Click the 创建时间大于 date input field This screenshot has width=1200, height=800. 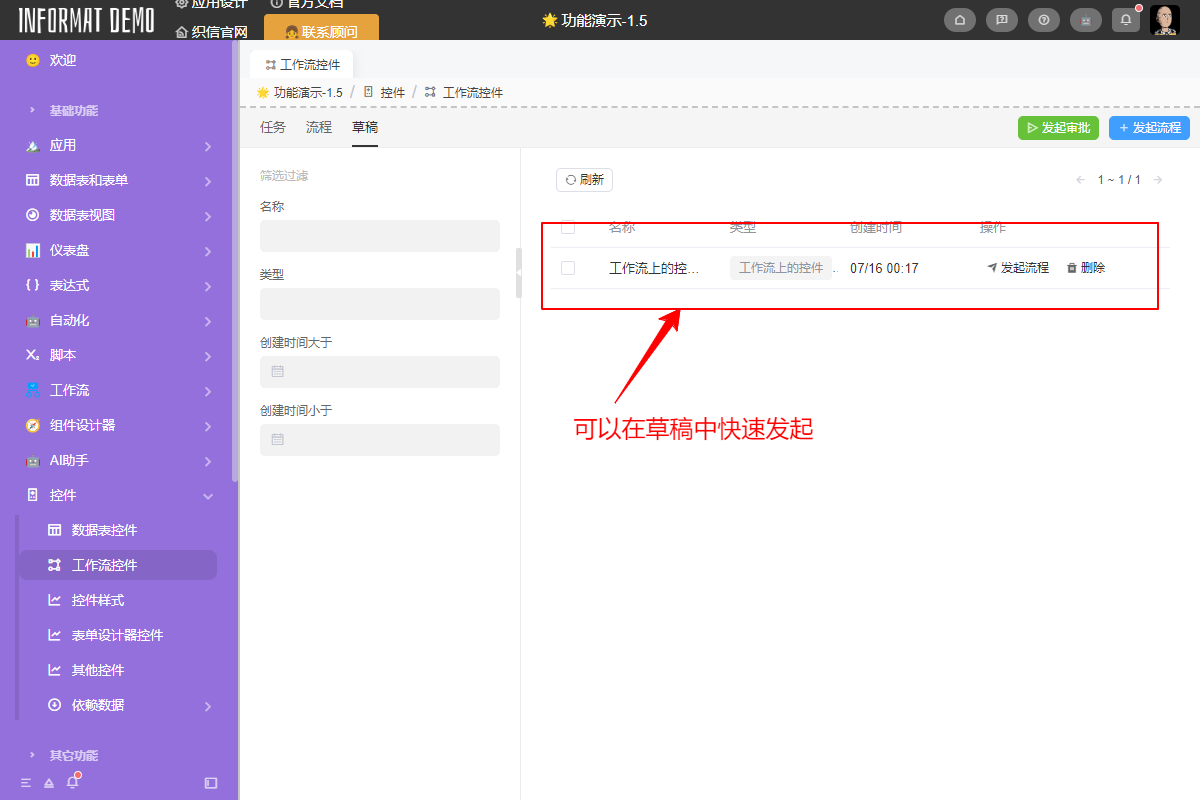click(x=380, y=371)
